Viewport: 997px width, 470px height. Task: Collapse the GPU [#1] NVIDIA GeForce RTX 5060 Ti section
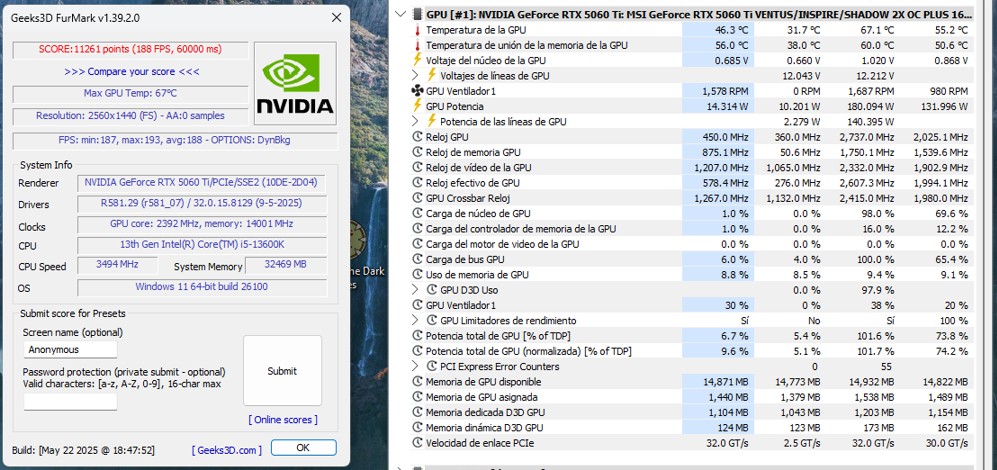[x=403, y=15]
